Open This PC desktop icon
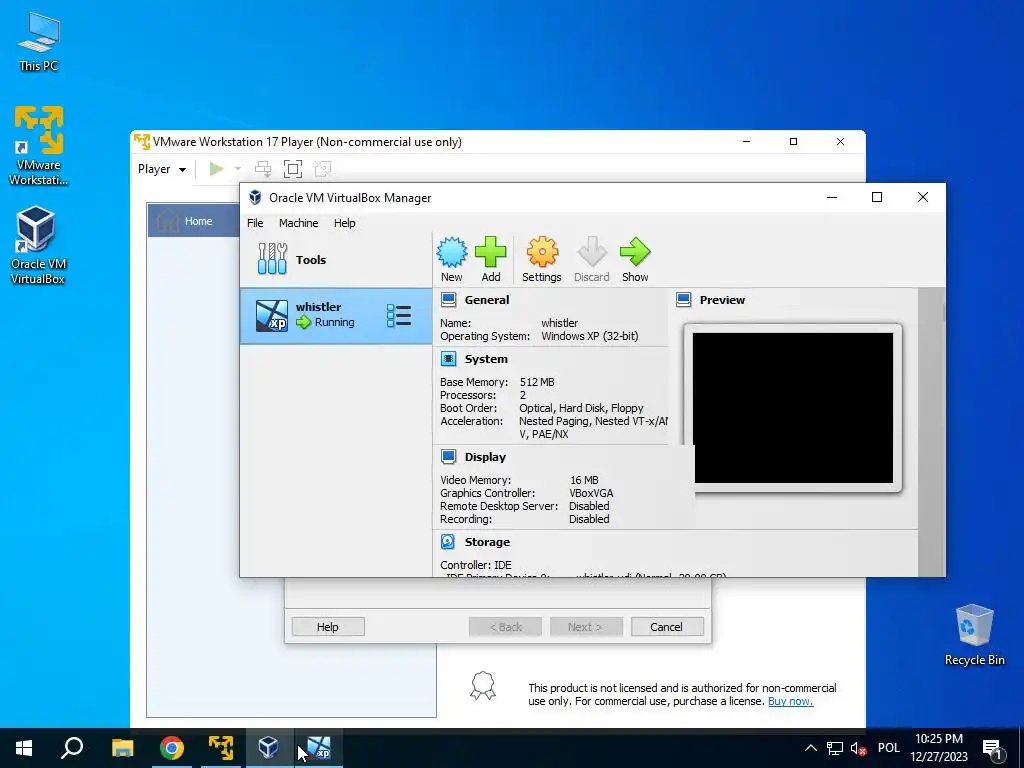Image resolution: width=1024 pixels, height=768 pixels. tap(39, 42)
